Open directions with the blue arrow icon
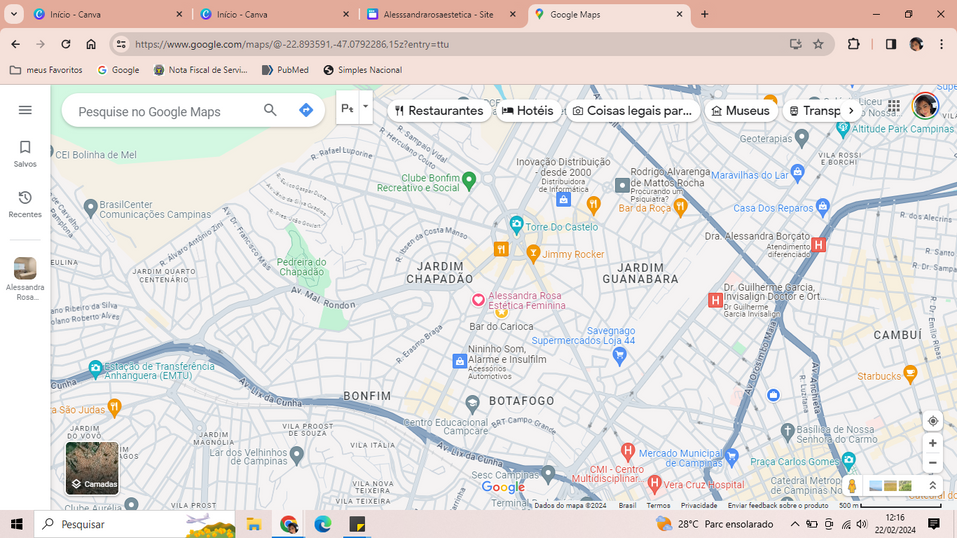Image resolution: width=957 pixels, height=538 pixels. click(306, 110)
